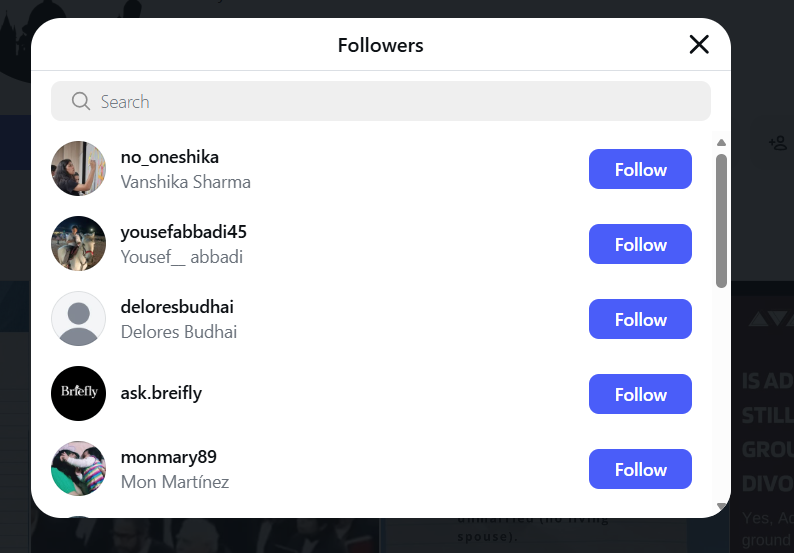
Task: Open ask.breifly's Briefly logo avatar
Action: pyautogui.click(x=78, y=394)
